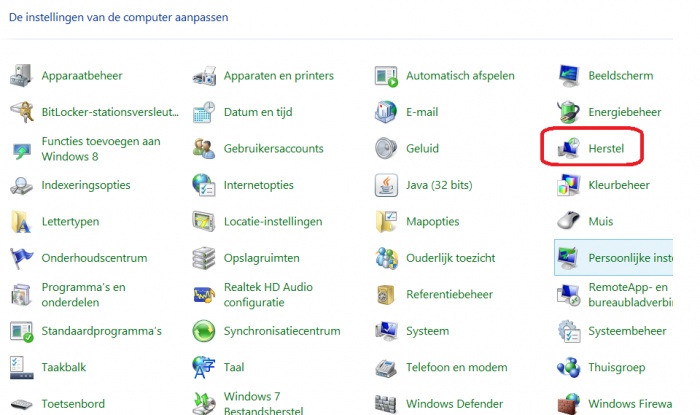Click the Gebruikersaccounts people icon
The image size is (700, 415).
(x=204, y=149)
